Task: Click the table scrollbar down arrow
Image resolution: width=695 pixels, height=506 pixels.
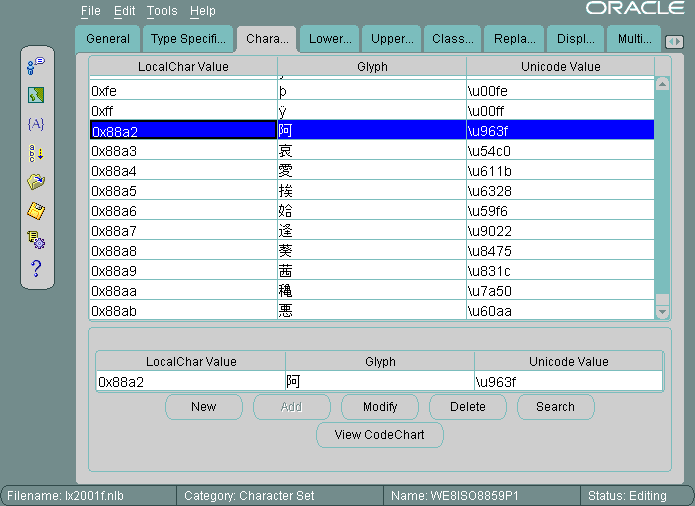Action: click(x=662, y=312)
